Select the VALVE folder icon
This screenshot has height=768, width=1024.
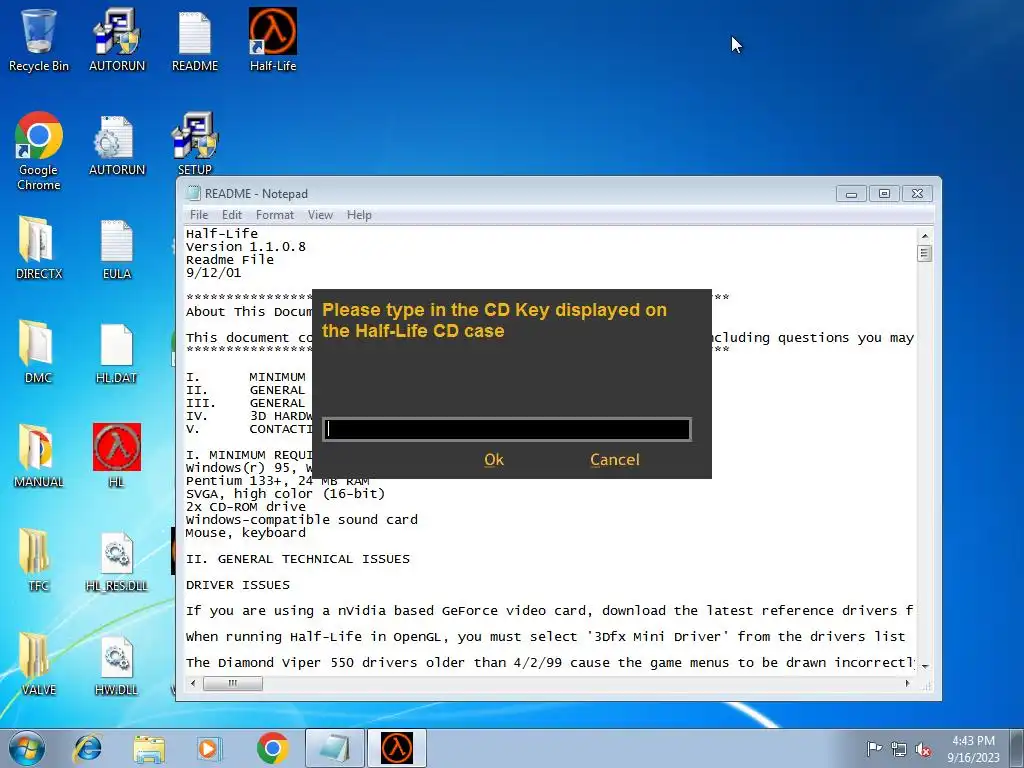point(39,665)
